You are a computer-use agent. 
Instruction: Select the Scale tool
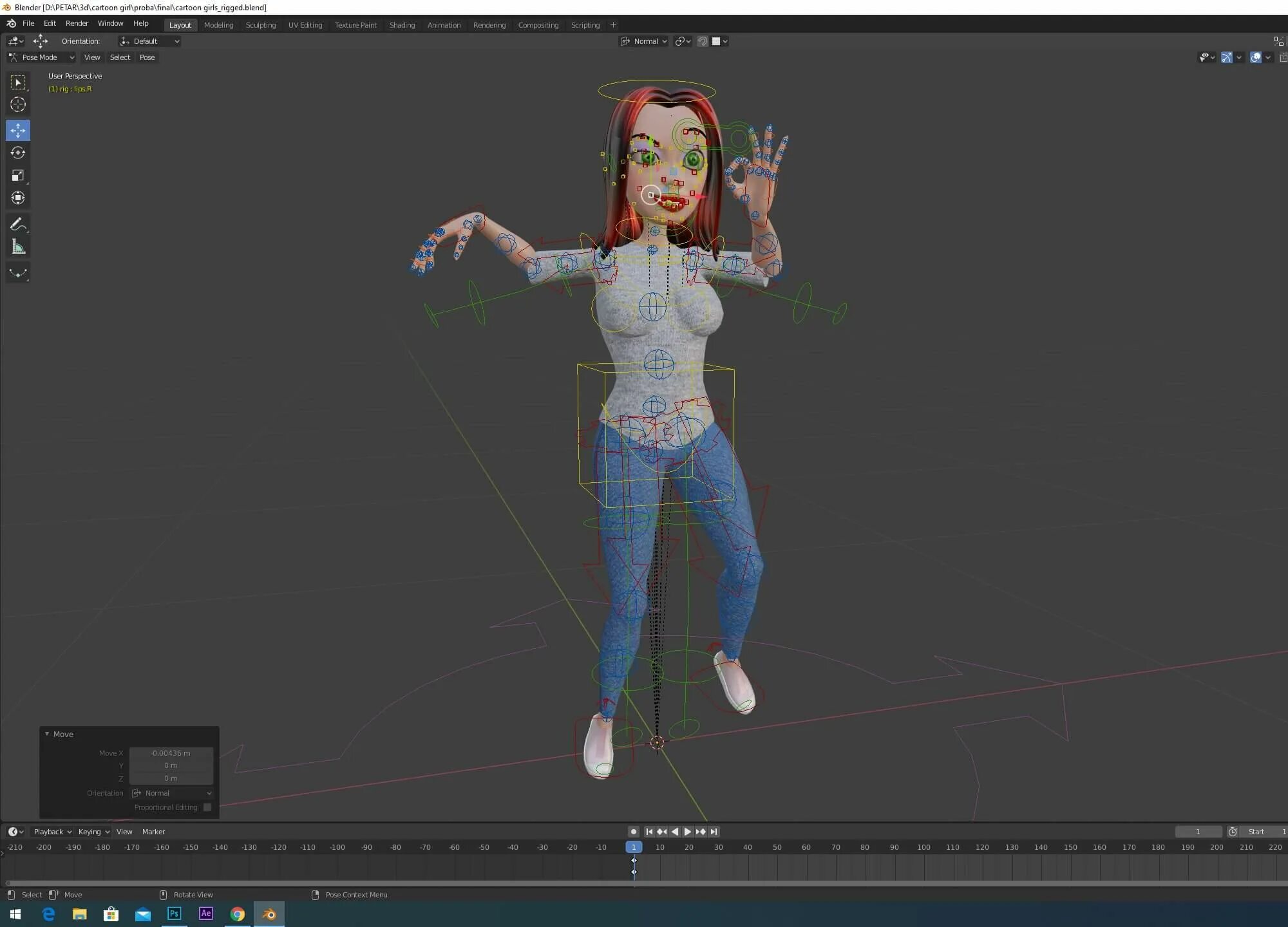pos(18,176)
